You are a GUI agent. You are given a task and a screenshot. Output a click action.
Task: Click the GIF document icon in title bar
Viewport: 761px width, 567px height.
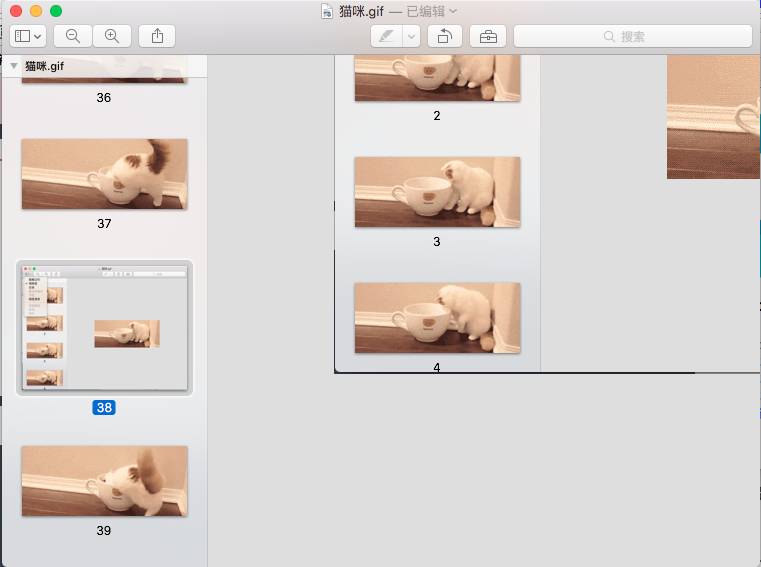pos(327,11)
